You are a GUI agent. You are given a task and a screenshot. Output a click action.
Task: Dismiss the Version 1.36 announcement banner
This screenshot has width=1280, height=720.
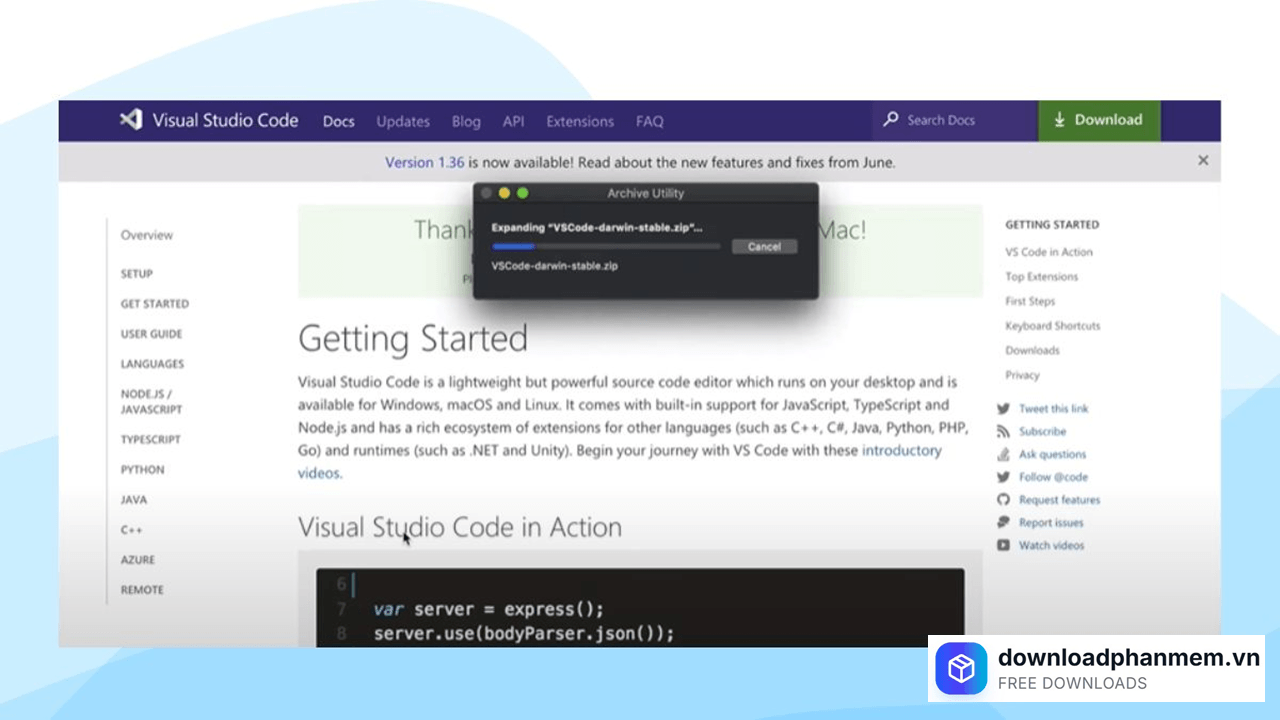(x=1203, y=160)
